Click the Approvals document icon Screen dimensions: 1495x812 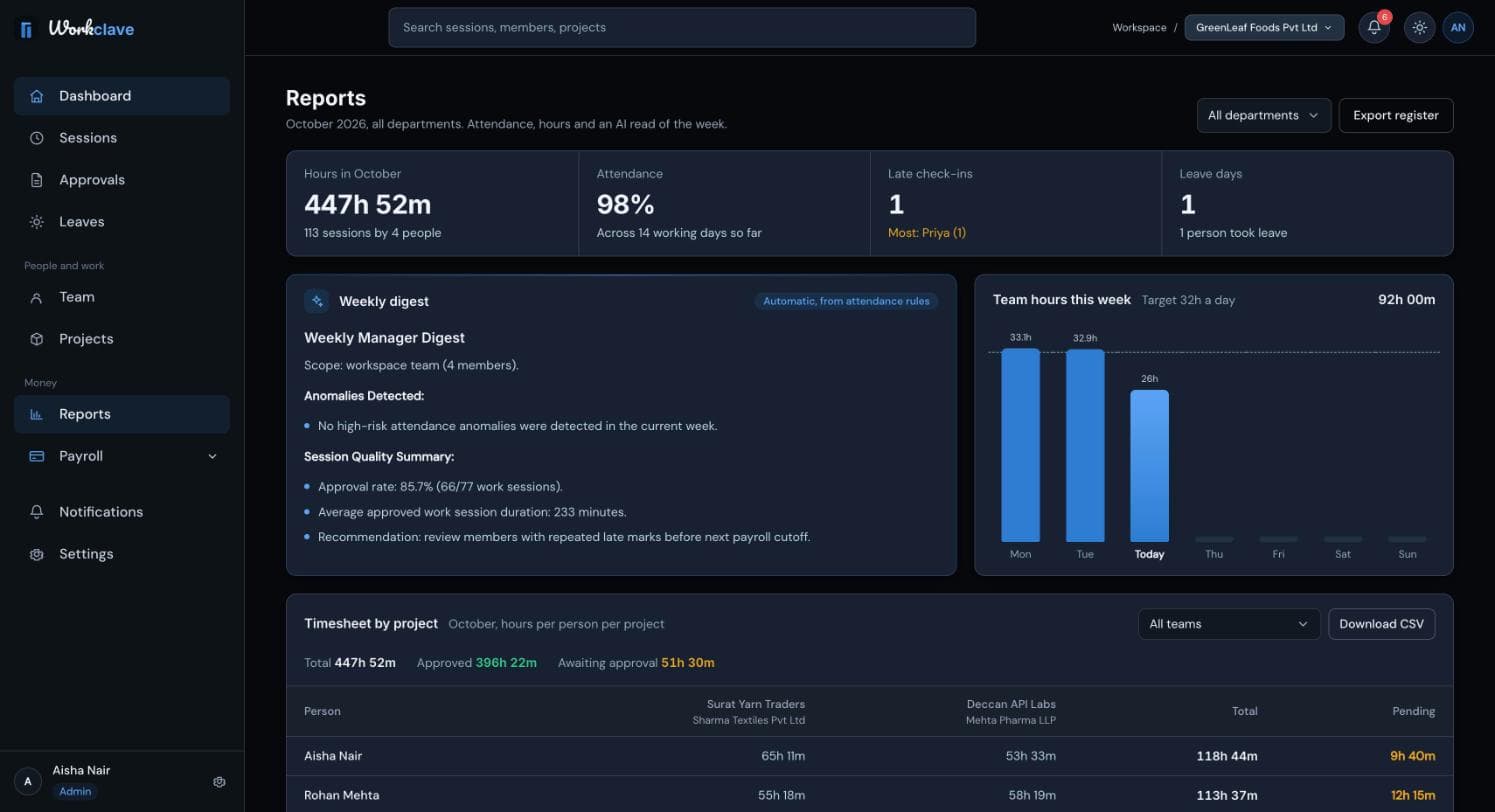[x=37, y=180]
